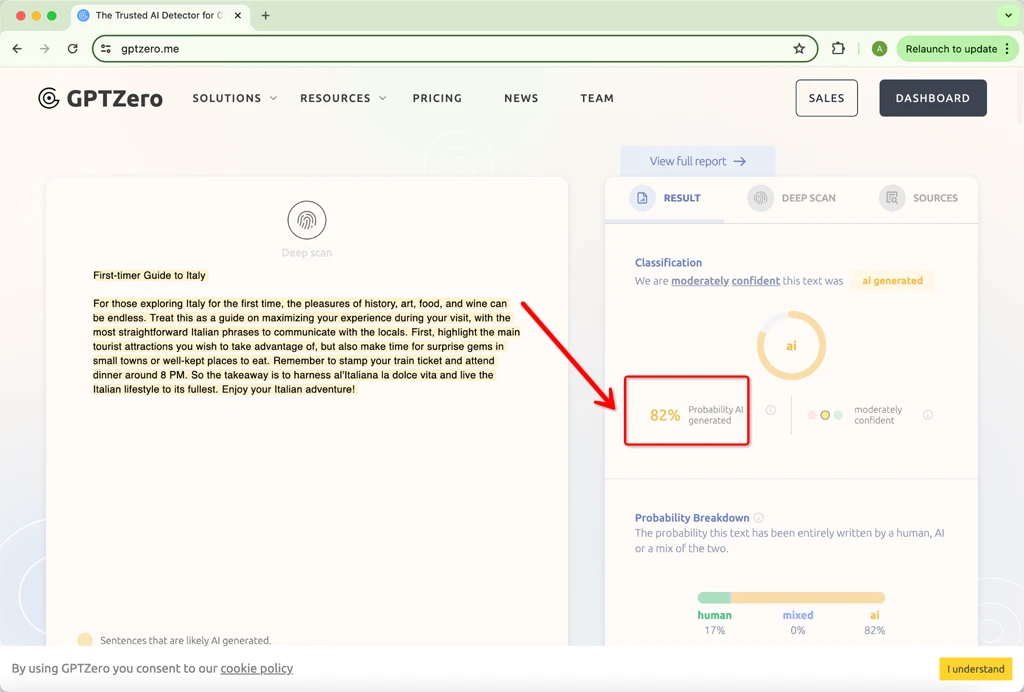Click the moderately confident underlined link
This screenshot has height=692, width=1024.
pyautogui.click(x=726, y=281)
